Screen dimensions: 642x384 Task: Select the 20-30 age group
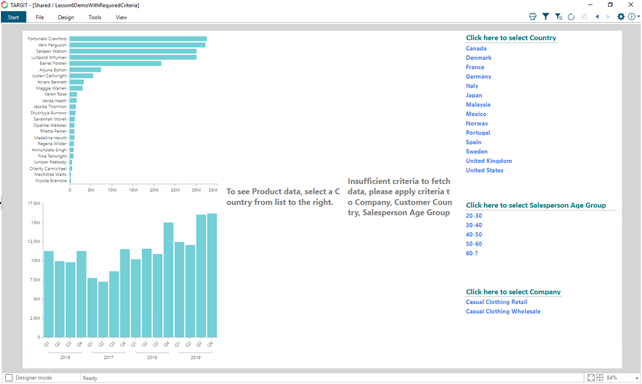(x=474, y=216)
